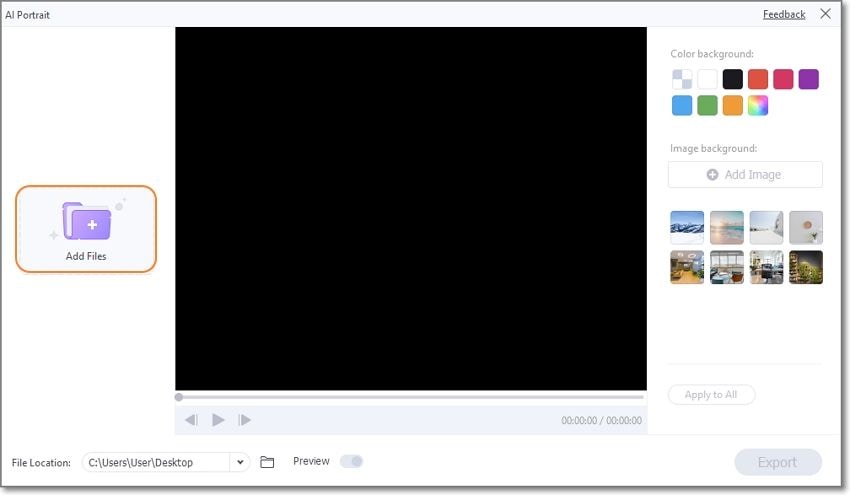Step to the previous frame

pos(191,420)
